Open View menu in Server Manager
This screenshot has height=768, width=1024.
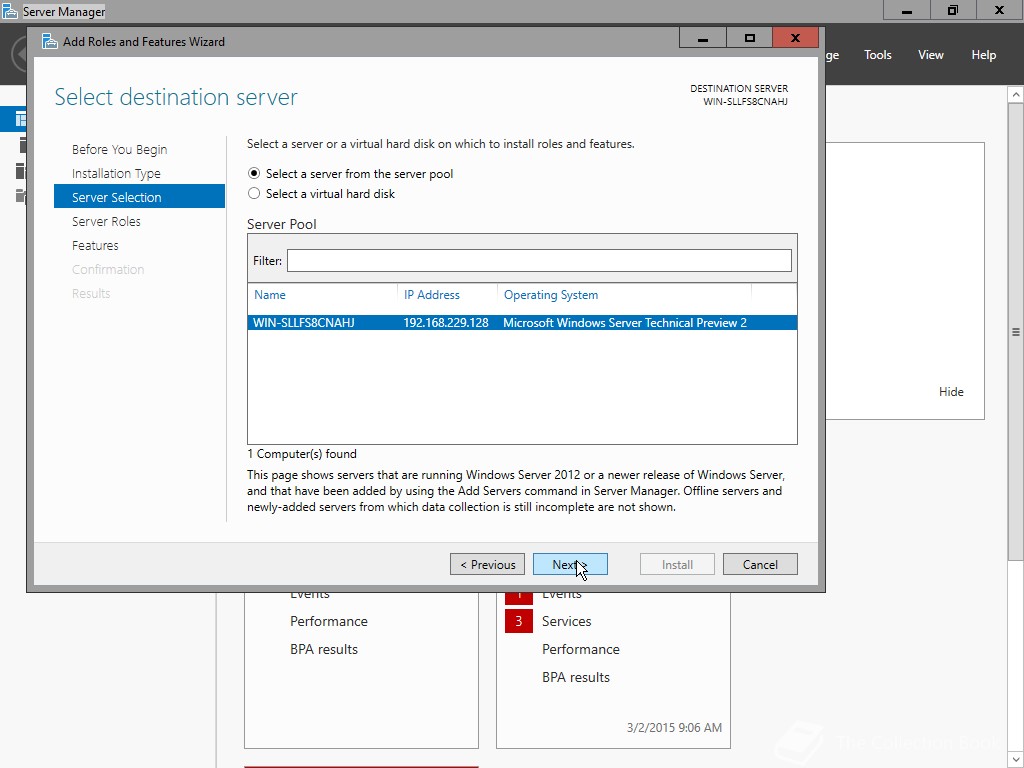[931, 55]
